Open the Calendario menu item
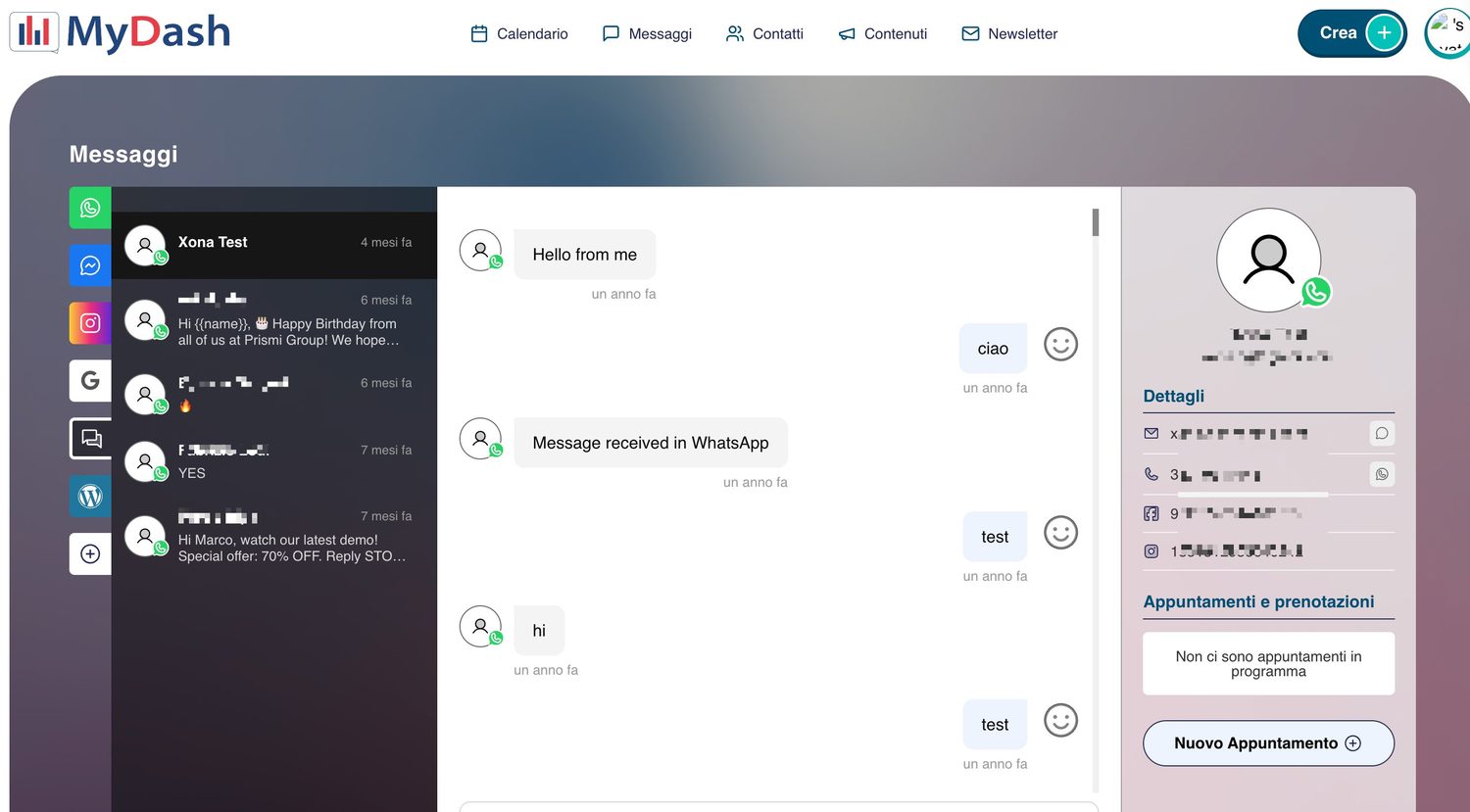Image resolution: width=1470 pixels, height=812 pixels. coord(519,33)
